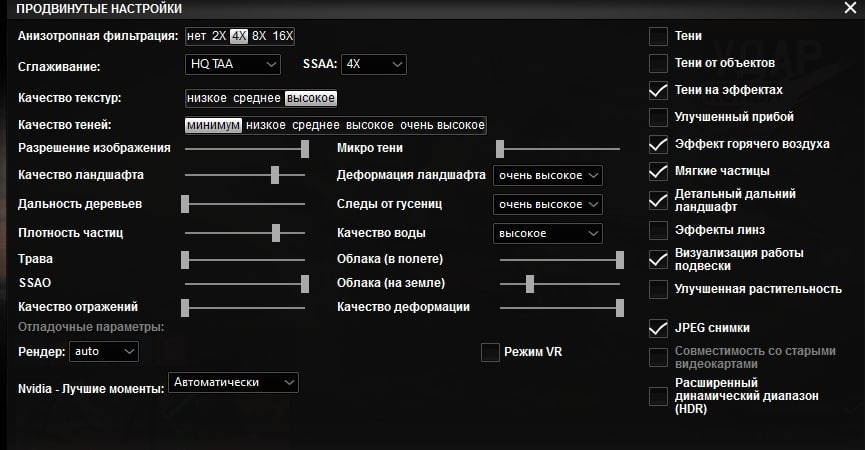Screen dimensions: 865x450
Task: Uncheck the Эффект горячего воздуха checkbox
Action: pyautogui.click(x=658, y=144)
